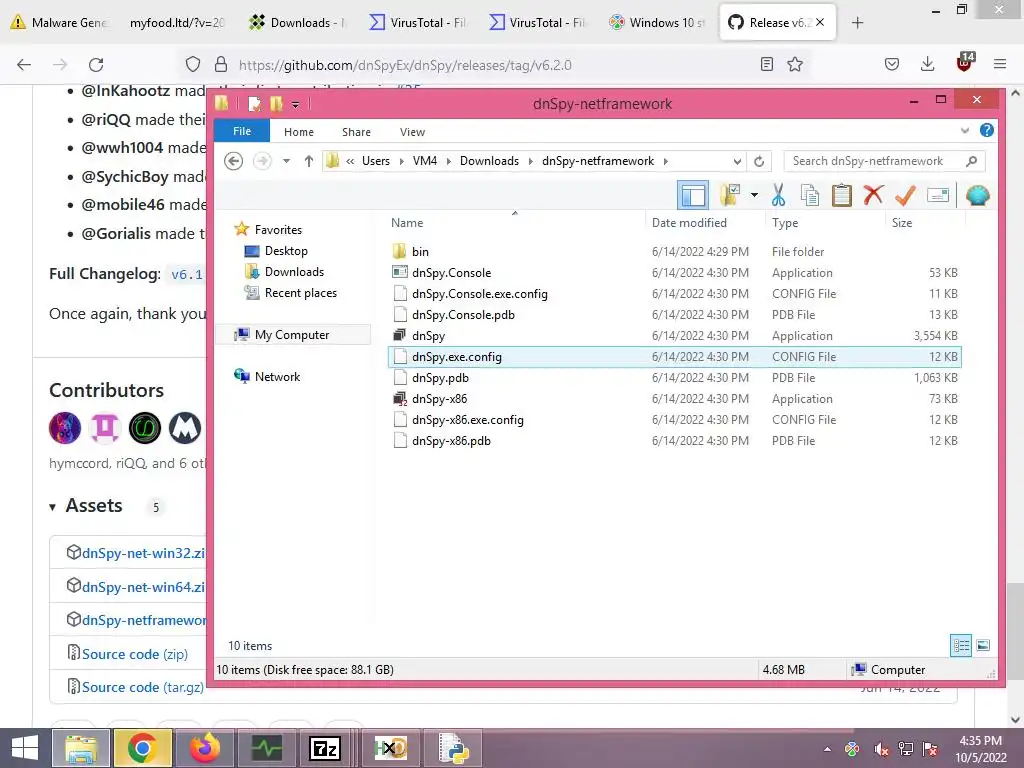Open Firefox downloads panel

(927, 64)
